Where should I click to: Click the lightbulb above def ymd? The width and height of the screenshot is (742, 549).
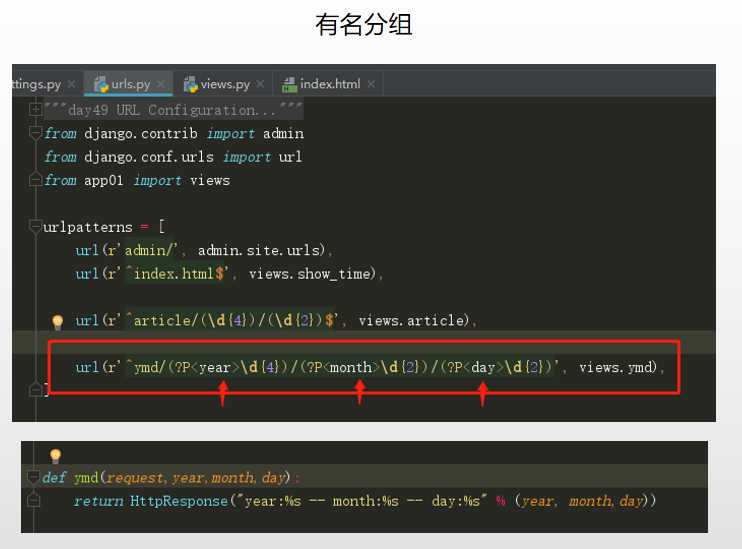[x=55, y=456]
